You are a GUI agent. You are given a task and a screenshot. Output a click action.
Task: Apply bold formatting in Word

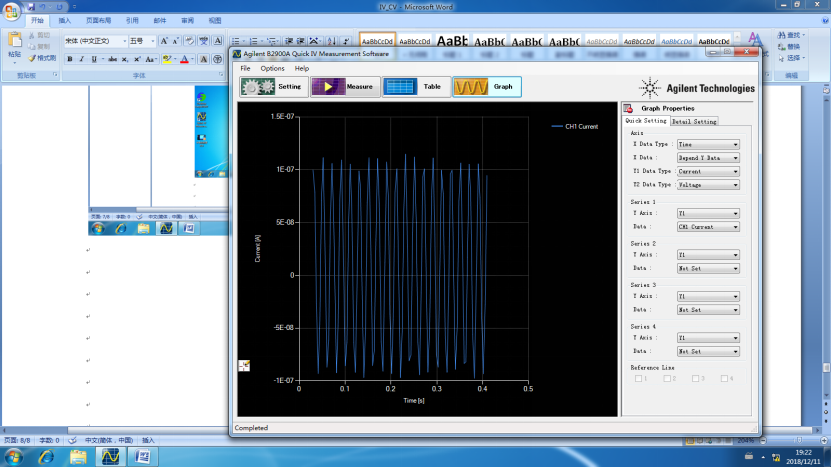[x=69, y=59]
